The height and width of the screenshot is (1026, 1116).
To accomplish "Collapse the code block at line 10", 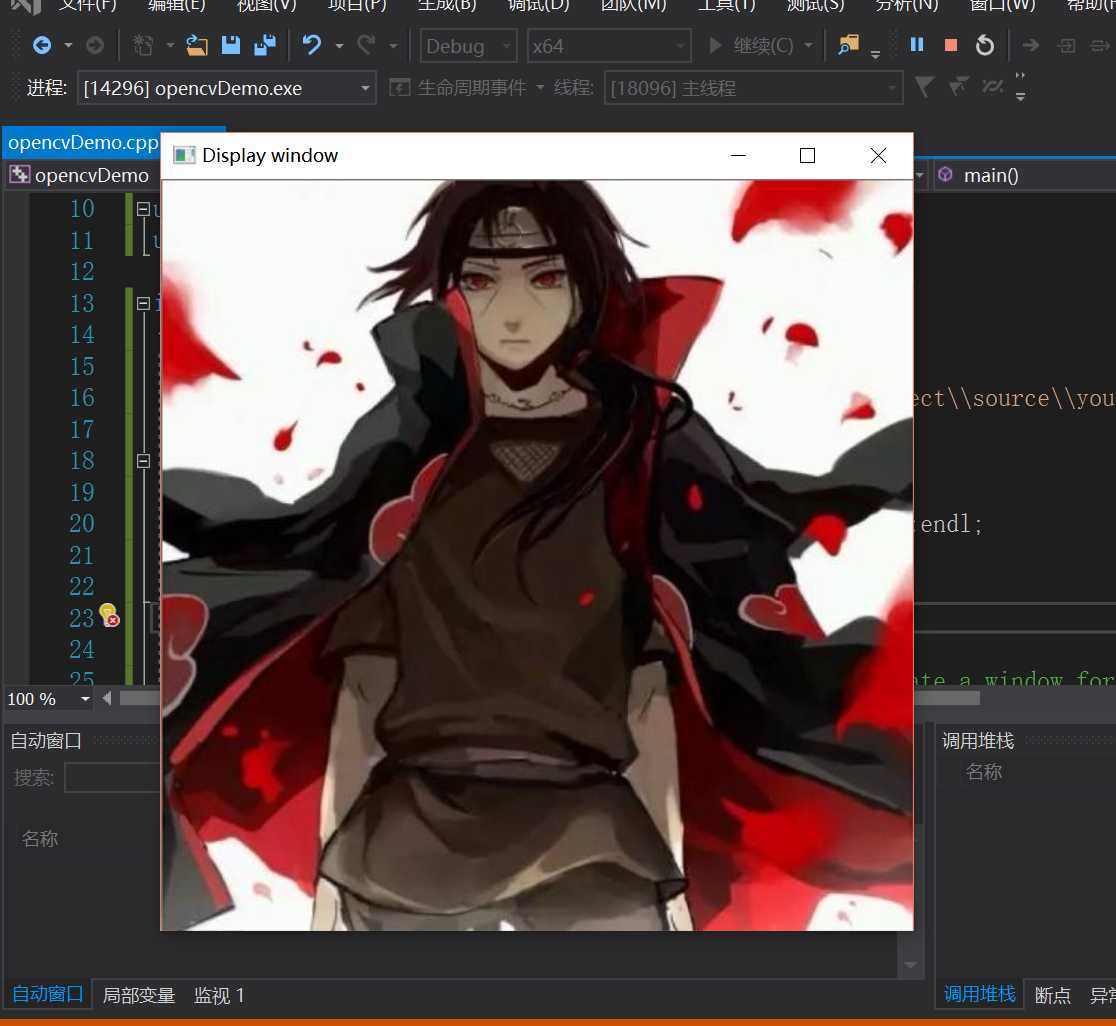I will click(143, 208).
